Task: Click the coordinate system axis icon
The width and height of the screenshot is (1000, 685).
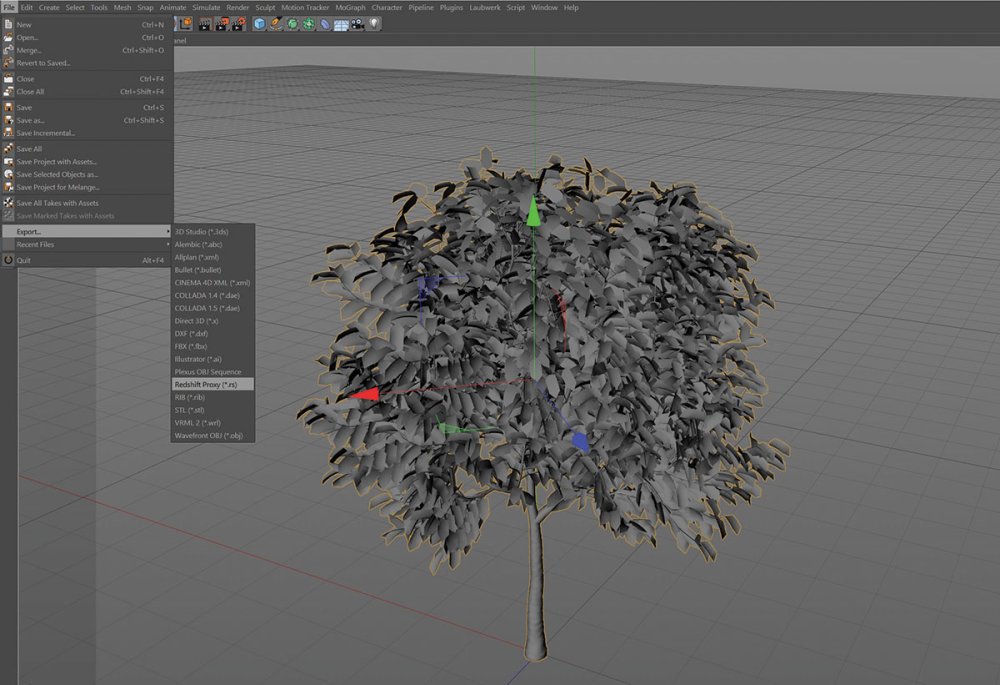Action: point(184,24)
